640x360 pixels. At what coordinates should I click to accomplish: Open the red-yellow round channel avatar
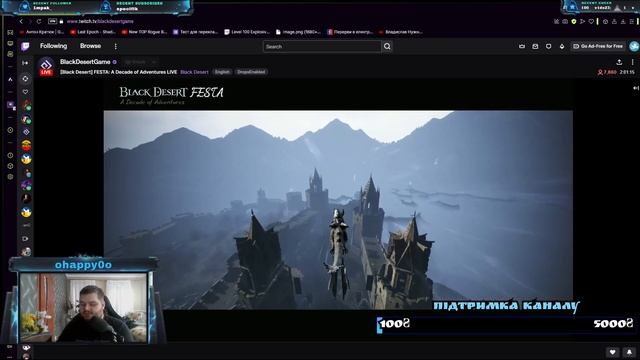26,145
